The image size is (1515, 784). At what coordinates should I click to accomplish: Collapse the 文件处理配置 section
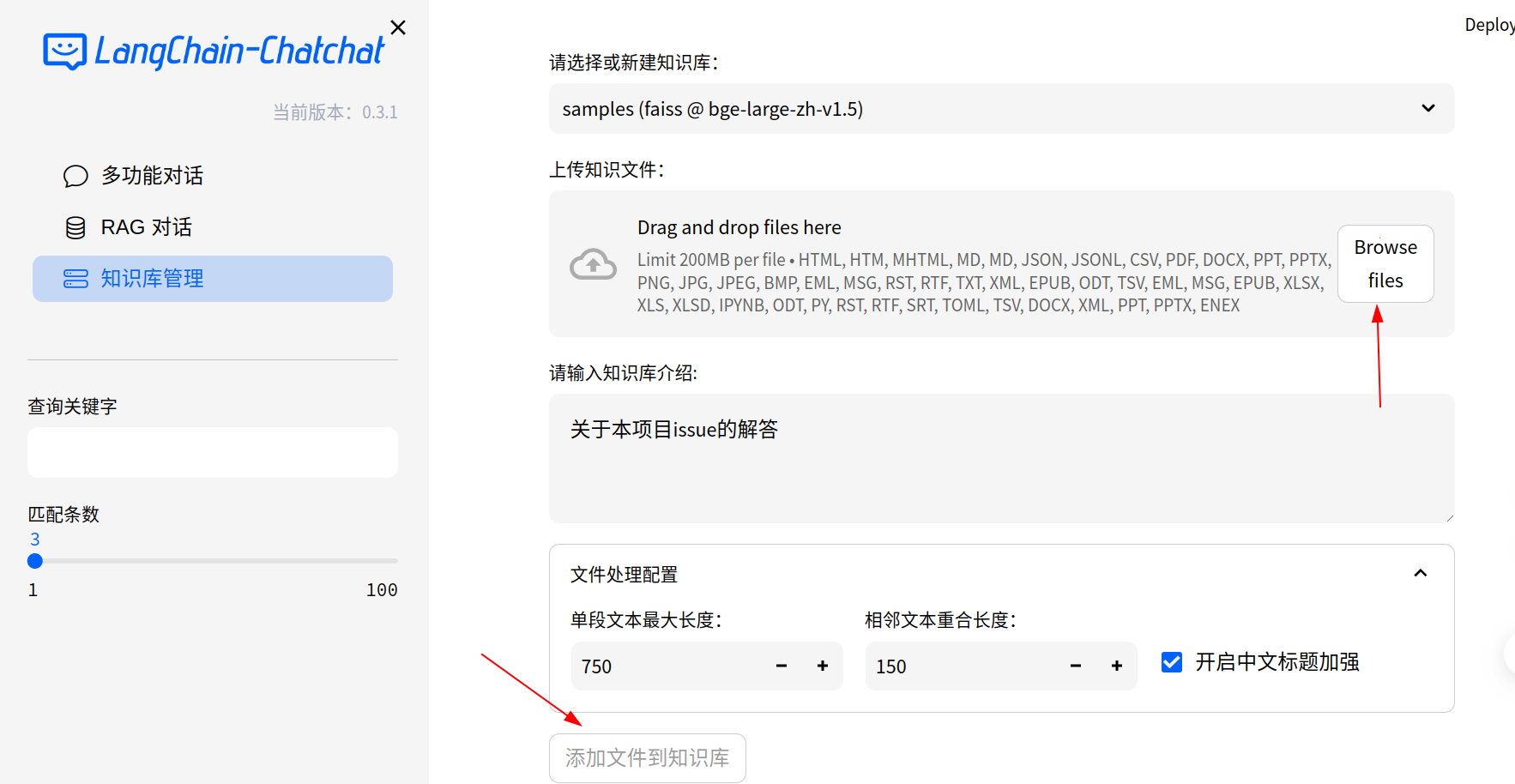pyautogui.click(x=1421, y=574)
